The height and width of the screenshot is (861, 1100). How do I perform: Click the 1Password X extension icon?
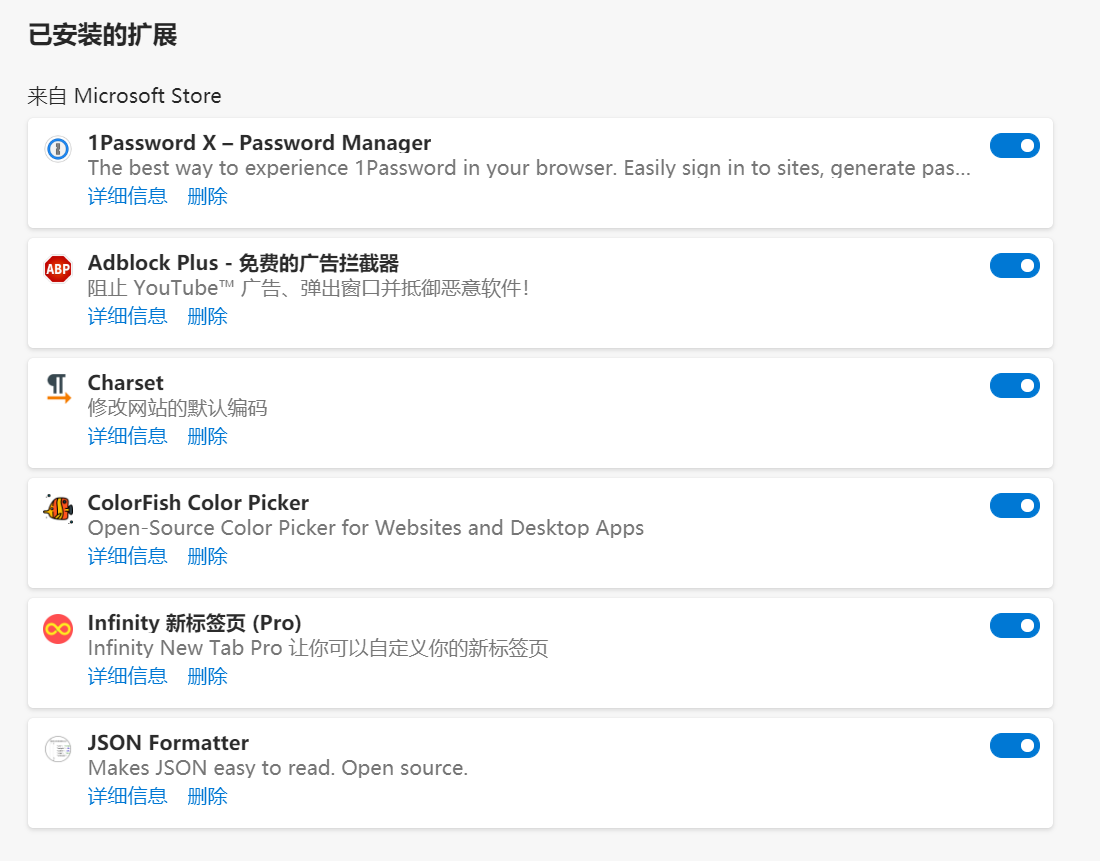tap(58, 149)
